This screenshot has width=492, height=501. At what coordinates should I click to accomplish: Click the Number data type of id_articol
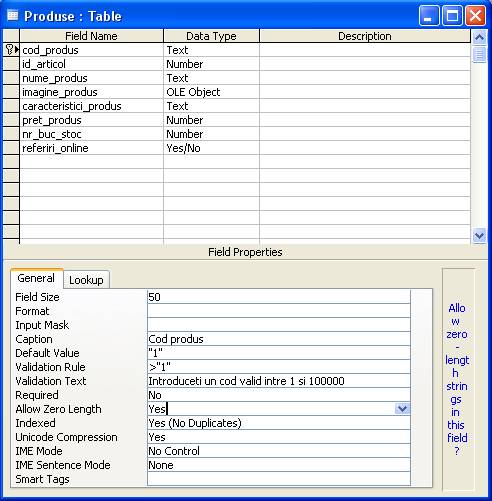click(x=211, y=64)
